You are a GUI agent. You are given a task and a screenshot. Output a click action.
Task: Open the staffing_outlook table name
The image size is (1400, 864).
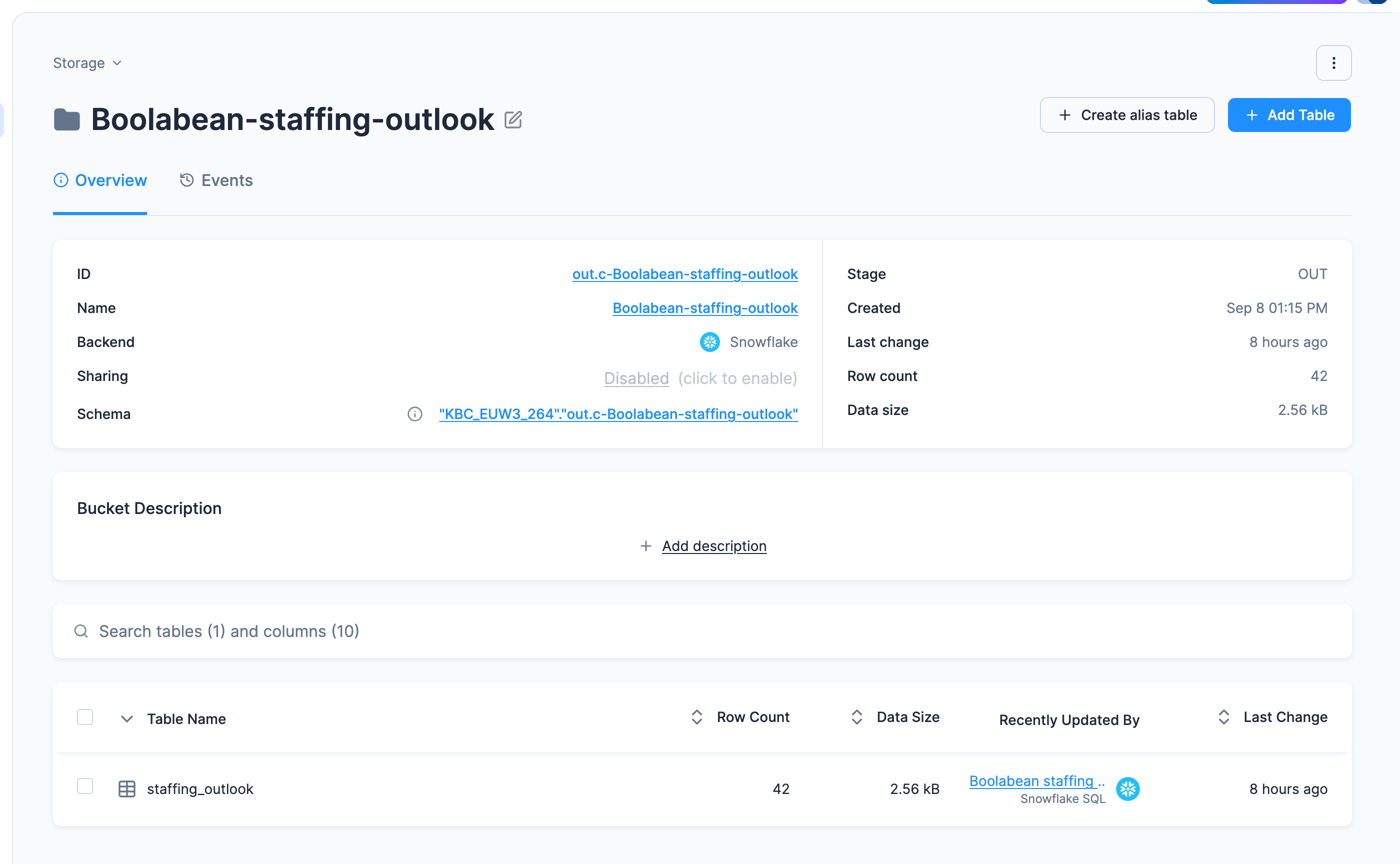tap(200, 789)
